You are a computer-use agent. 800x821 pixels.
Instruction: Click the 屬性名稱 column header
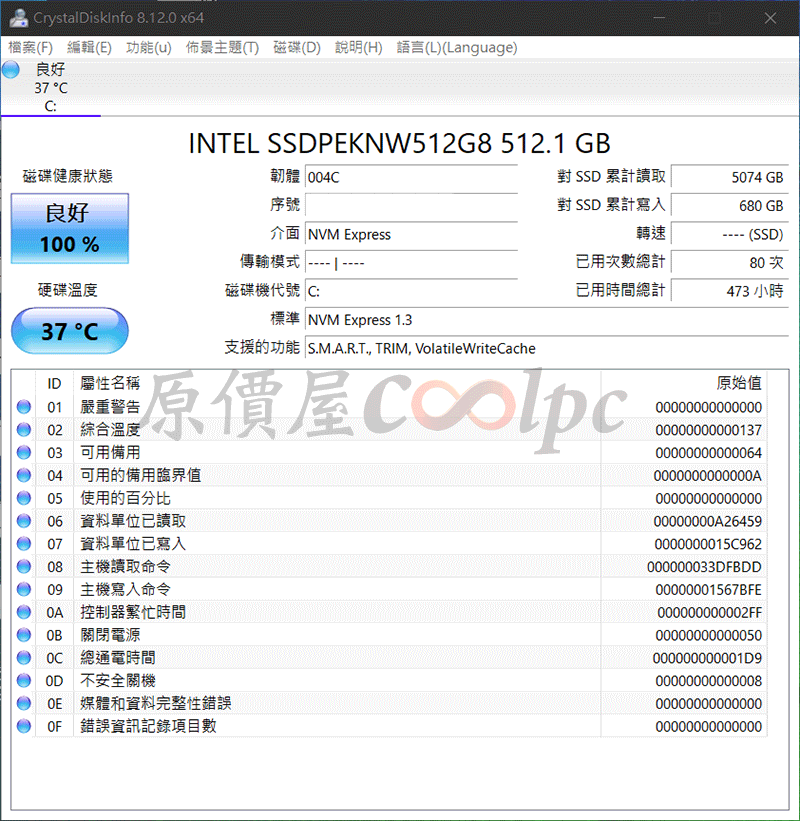(110, 383)
